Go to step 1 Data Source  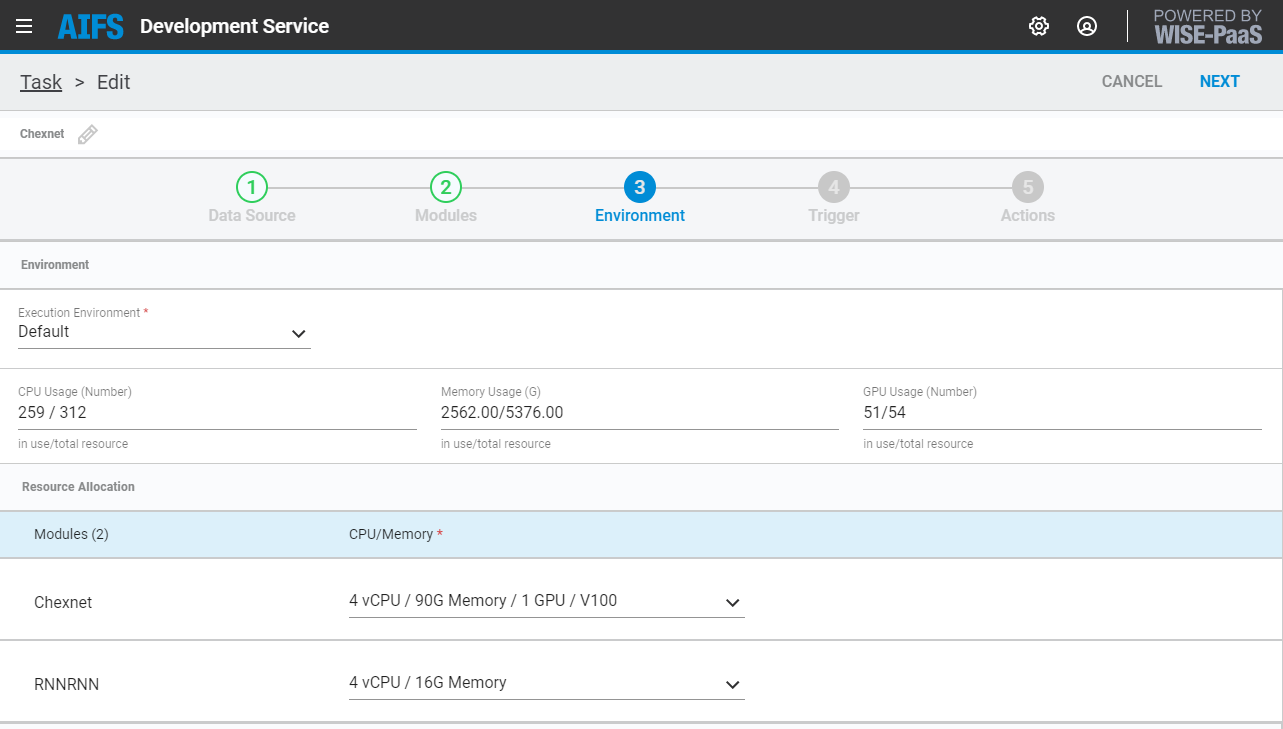[x=252, y=198]
